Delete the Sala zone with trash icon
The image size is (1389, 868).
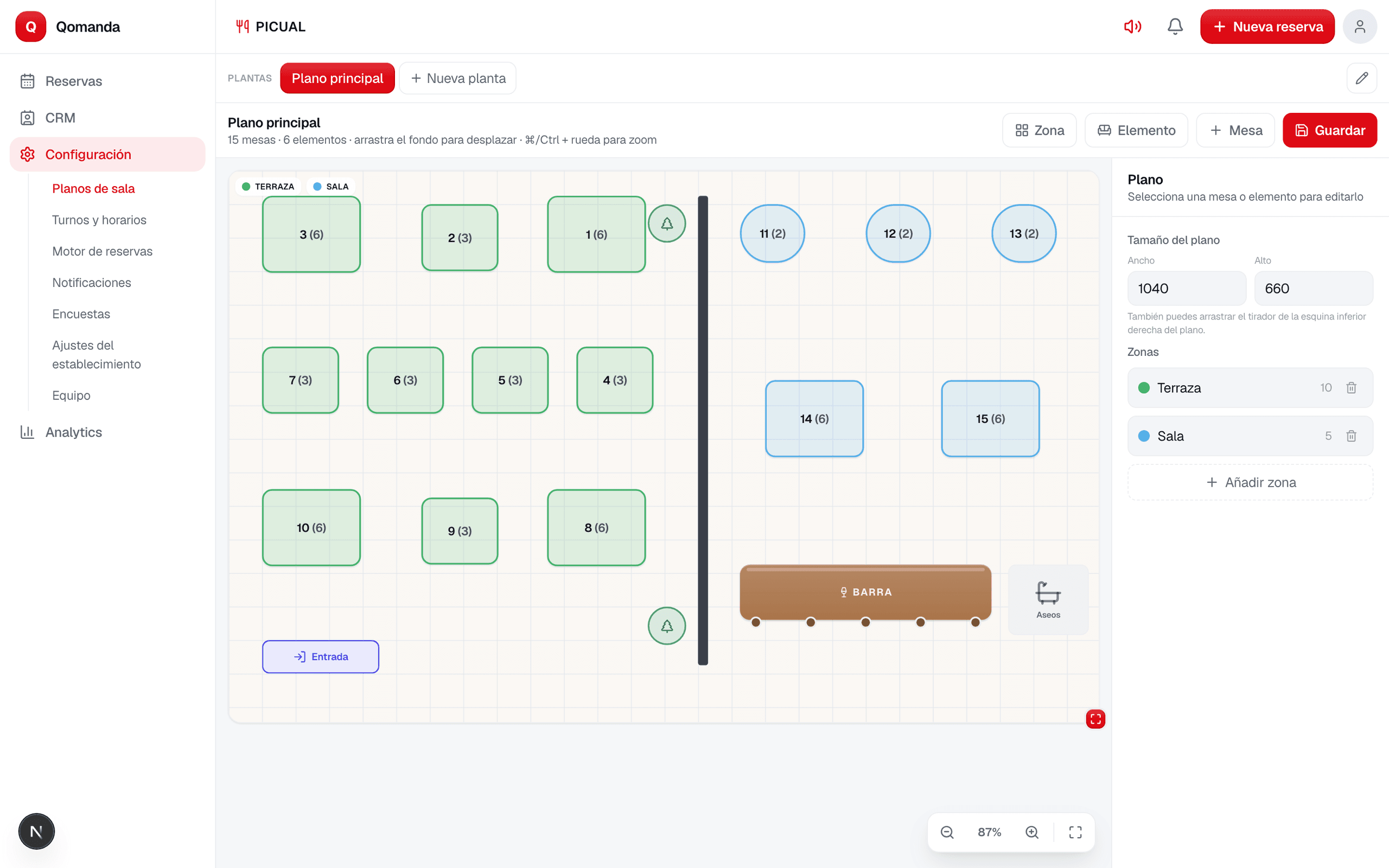pos(1351,436)
